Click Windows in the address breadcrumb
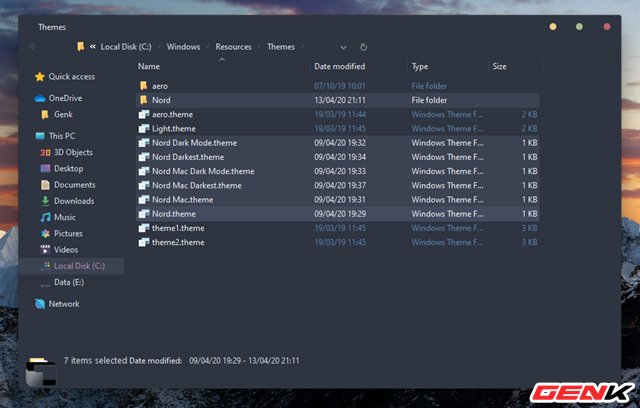The image size is (640, 408). 183,46
